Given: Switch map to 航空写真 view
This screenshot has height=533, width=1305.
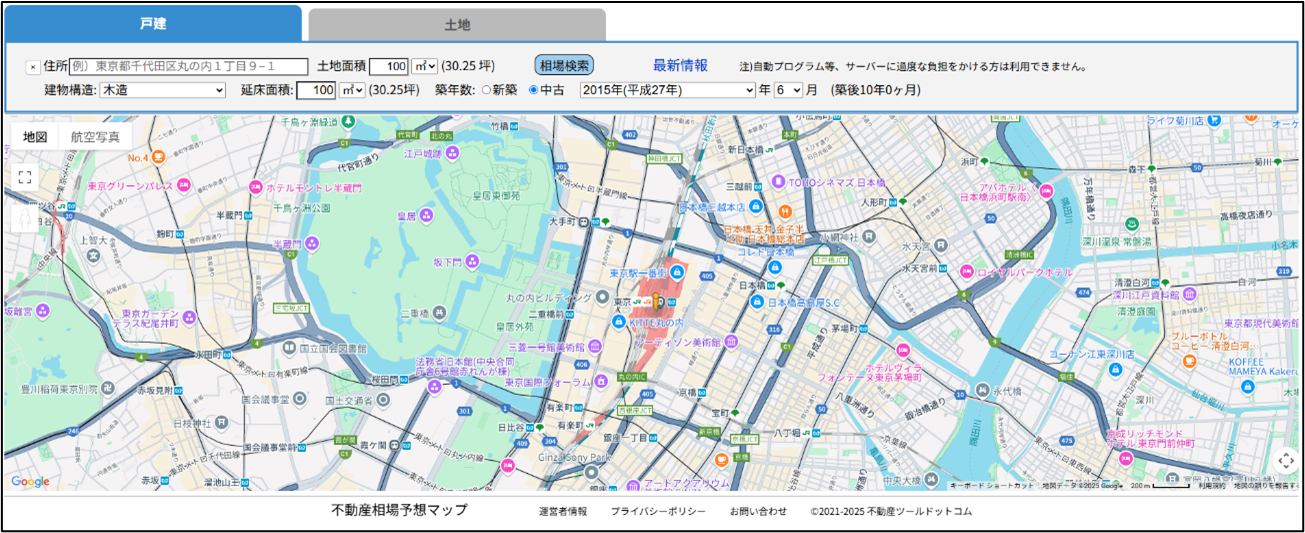Looking at the screenshot, I should click(95, 137).
